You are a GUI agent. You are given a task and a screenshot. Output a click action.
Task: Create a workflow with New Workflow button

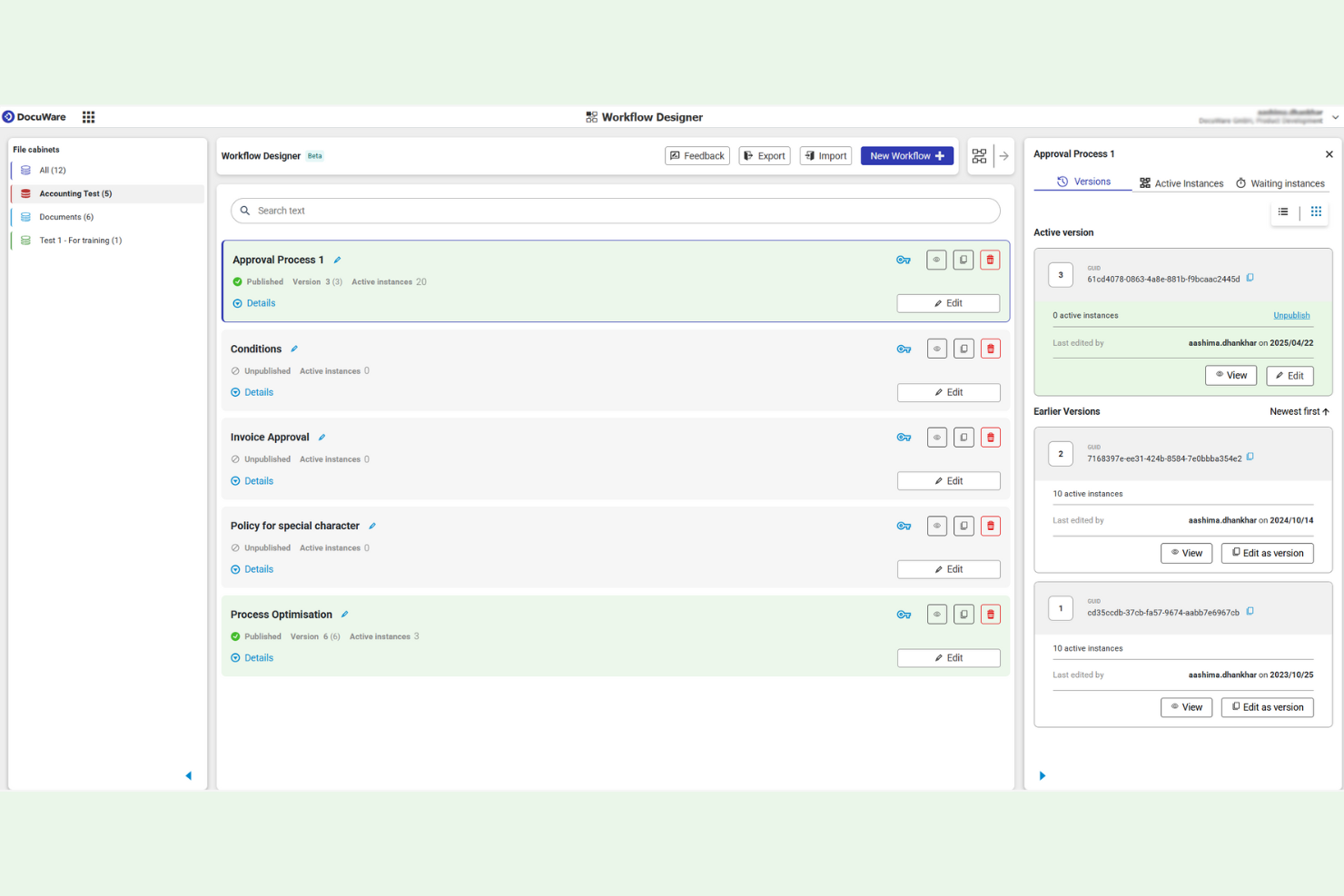[x=906, y=155]
